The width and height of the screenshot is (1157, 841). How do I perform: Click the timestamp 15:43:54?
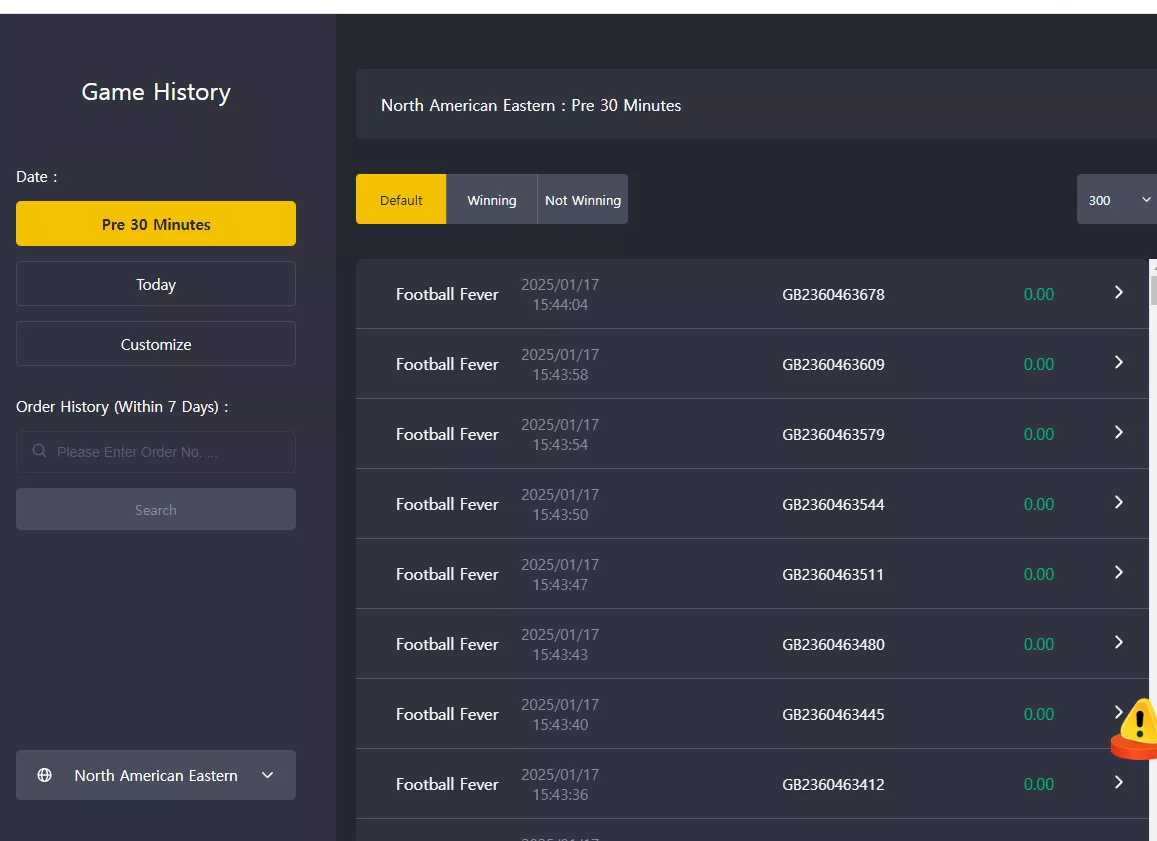click(560, 445)
